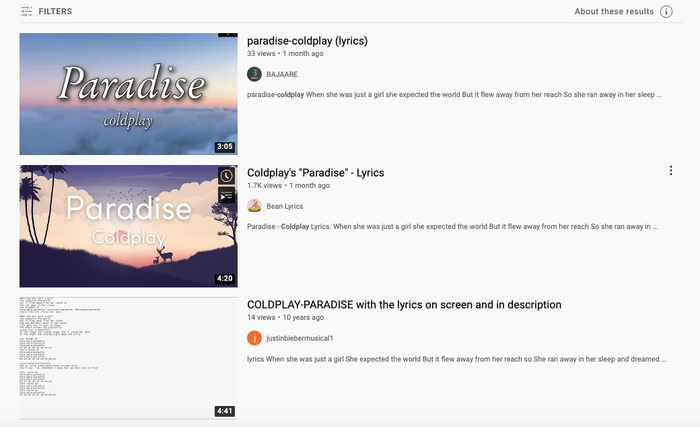Go to the BAJAARE channel name
This screenshot has width=700, height=427.
[x=282, y=74]
